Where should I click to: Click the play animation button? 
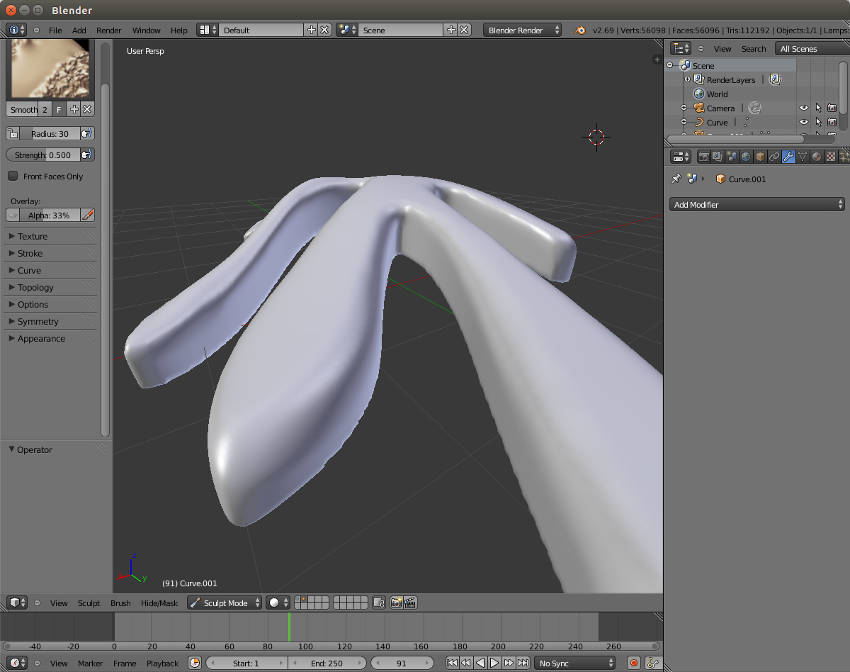point(494,663)
